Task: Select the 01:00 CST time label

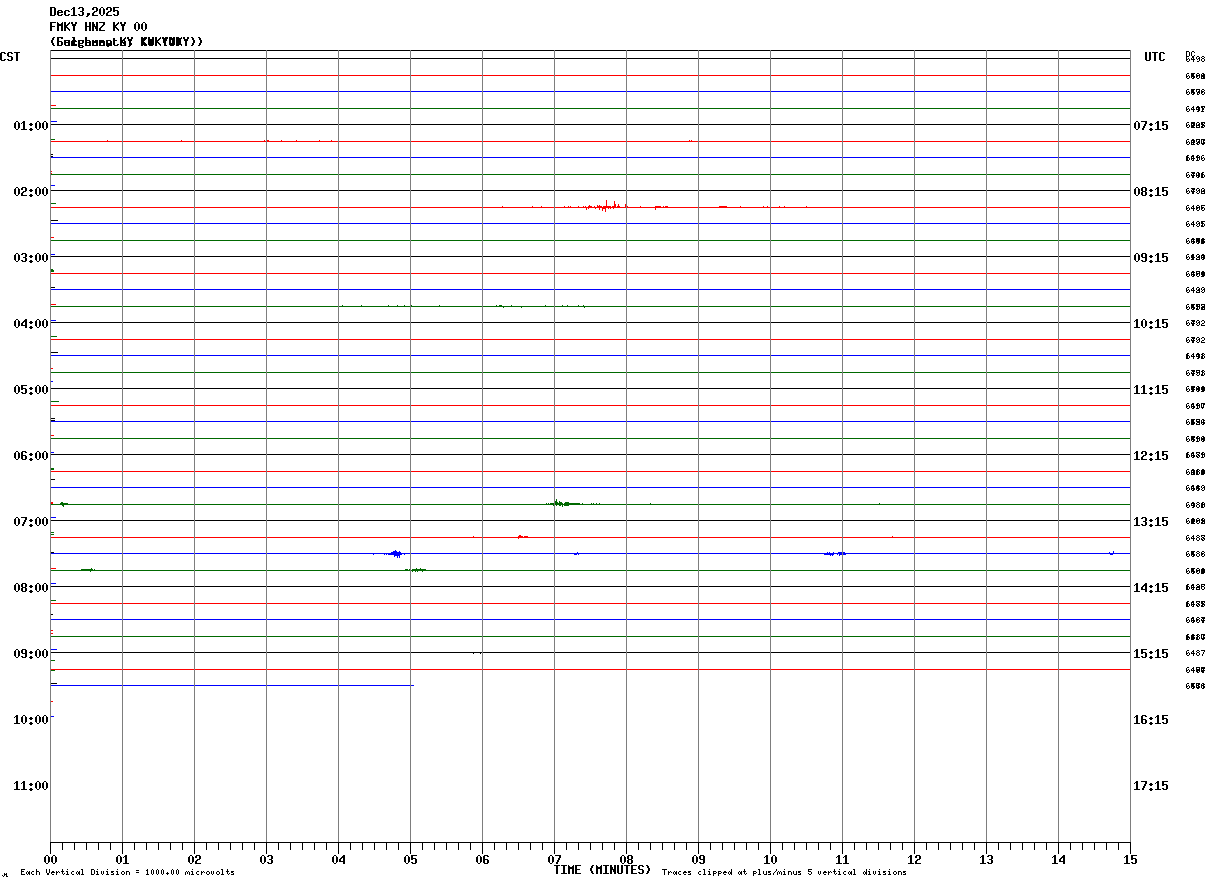Action: coord(31,125)
